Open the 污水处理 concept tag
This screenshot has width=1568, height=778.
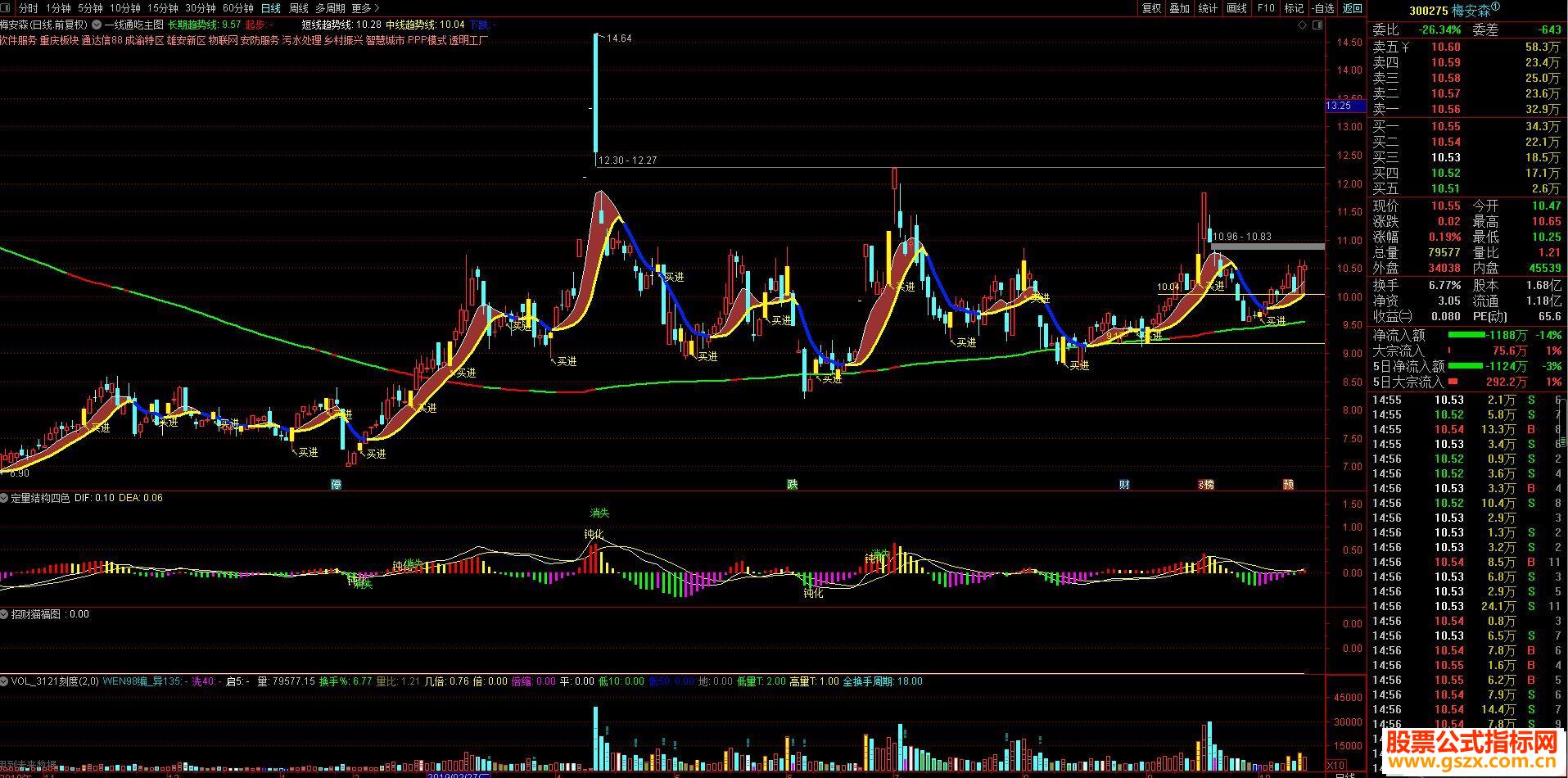pyautogui.click(x=301, y=39)
